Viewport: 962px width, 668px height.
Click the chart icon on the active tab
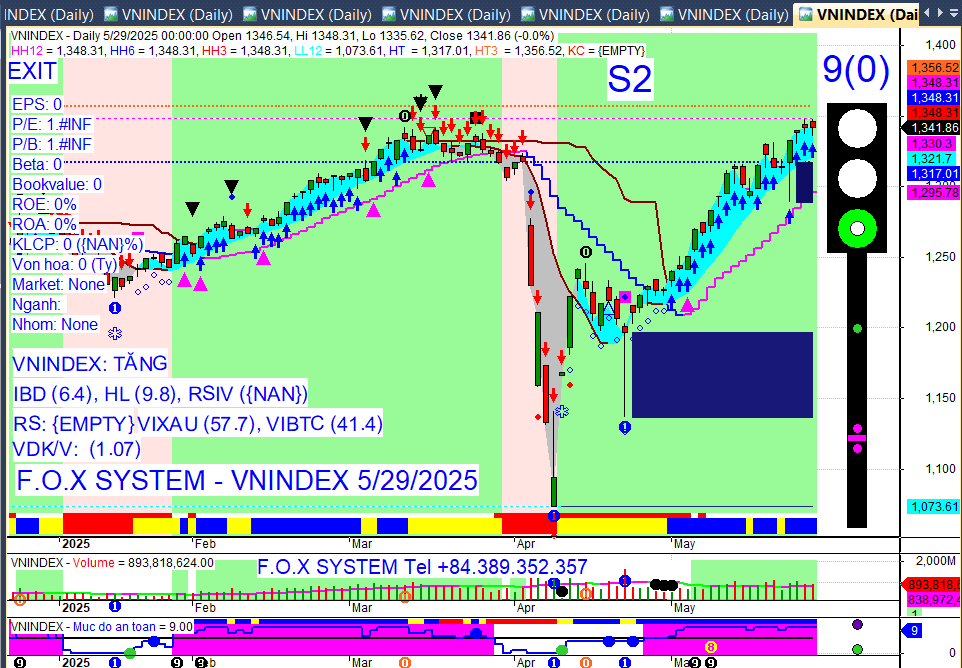click(x=806, y=13)
